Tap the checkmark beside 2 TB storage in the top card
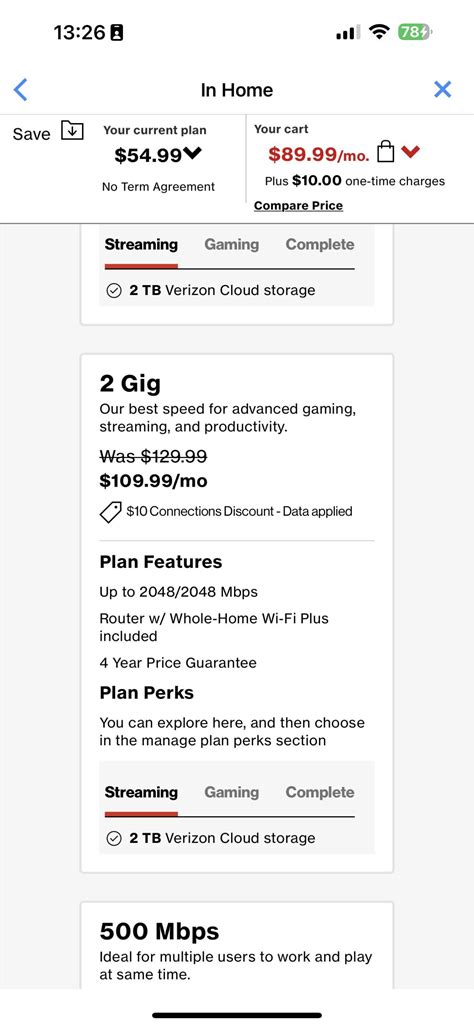 coord(114,291)
